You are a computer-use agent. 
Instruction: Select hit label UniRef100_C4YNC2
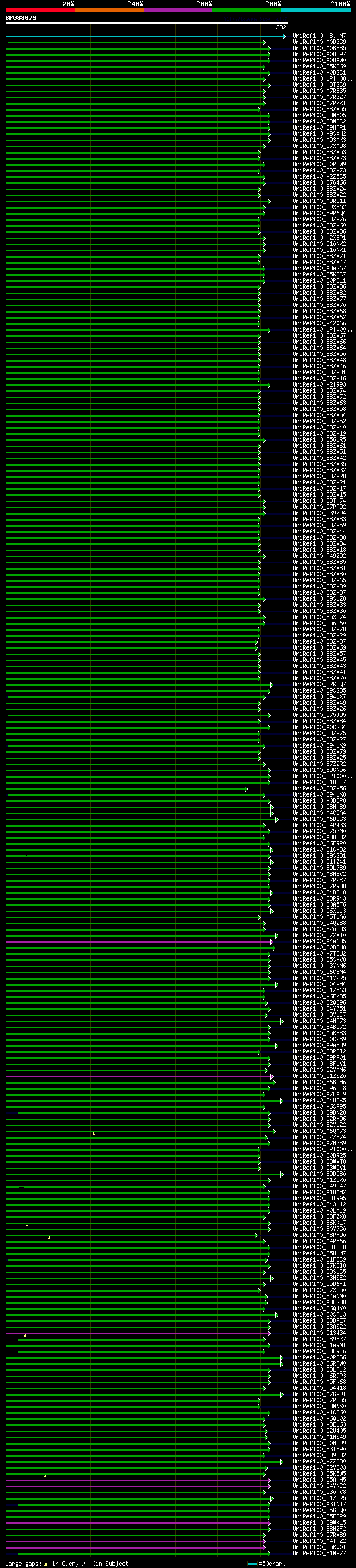[319, 1486]
